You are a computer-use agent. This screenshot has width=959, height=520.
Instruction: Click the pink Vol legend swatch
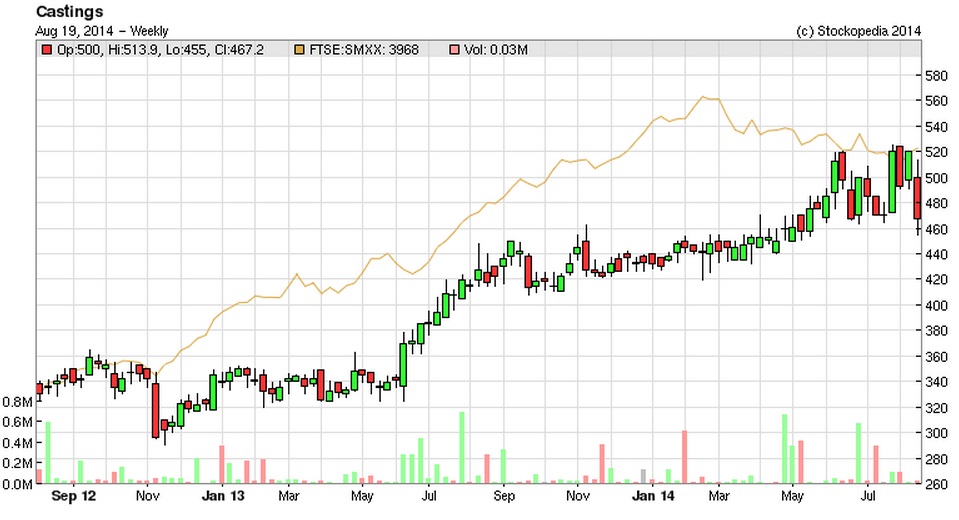coord(454,50)
